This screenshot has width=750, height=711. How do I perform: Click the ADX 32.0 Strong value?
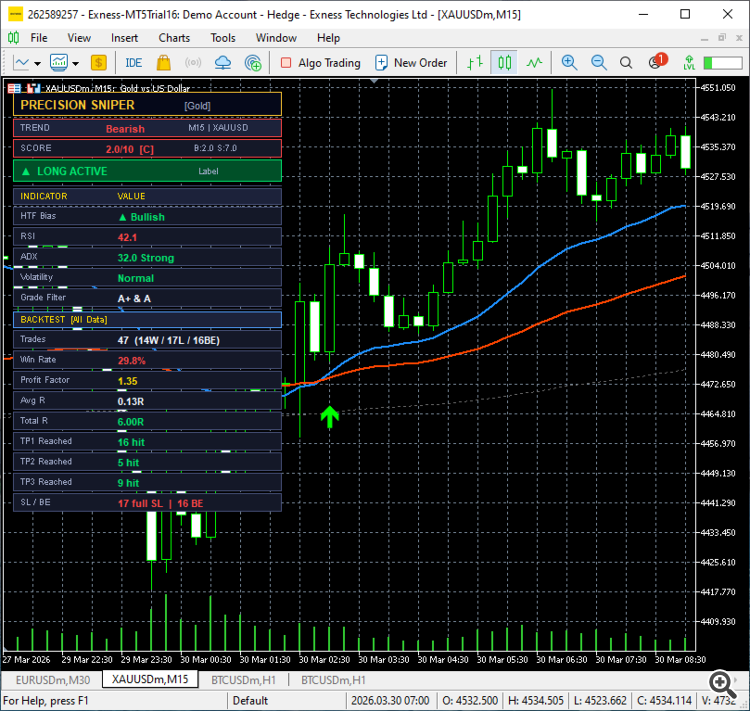point(146,258)
